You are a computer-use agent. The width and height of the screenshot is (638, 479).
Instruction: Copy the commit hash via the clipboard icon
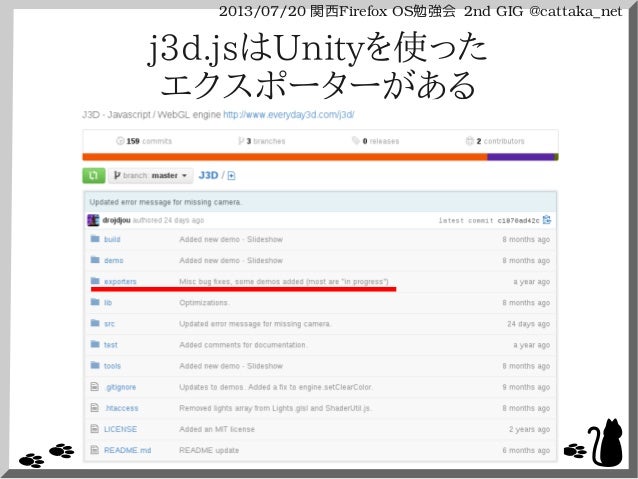coord(547,220)
